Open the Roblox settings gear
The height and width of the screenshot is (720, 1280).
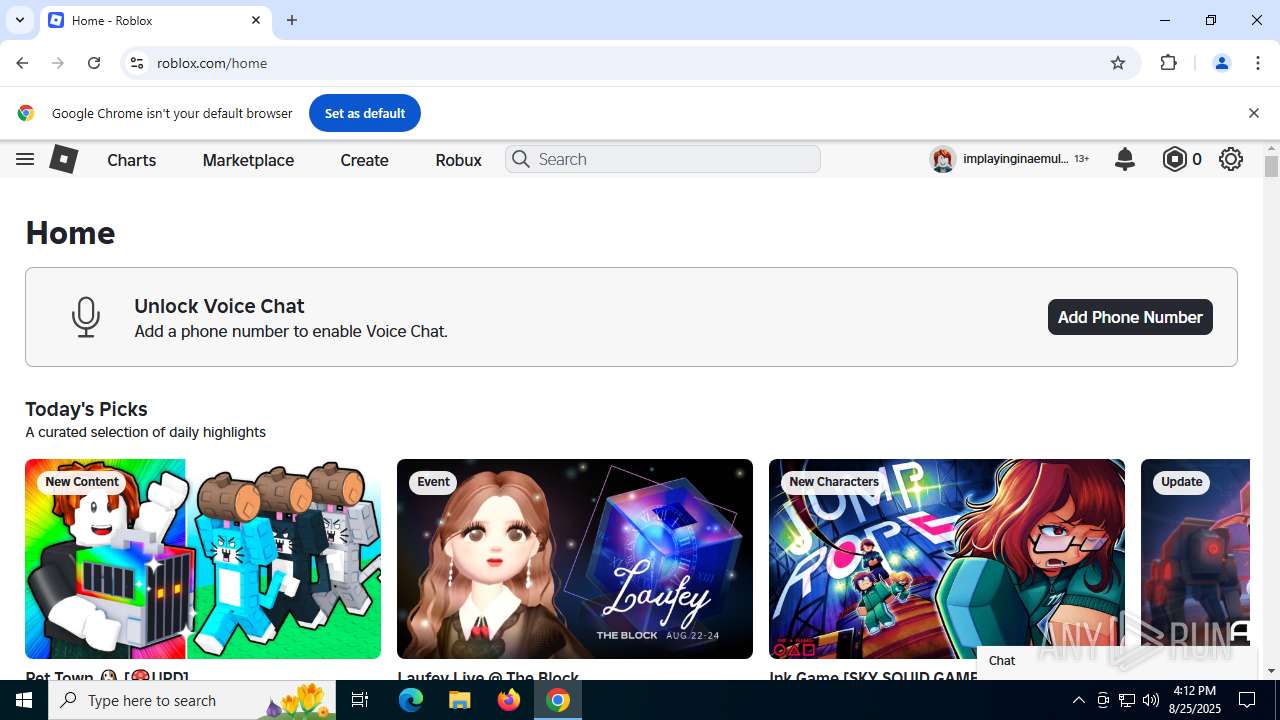coord(1231,159)
